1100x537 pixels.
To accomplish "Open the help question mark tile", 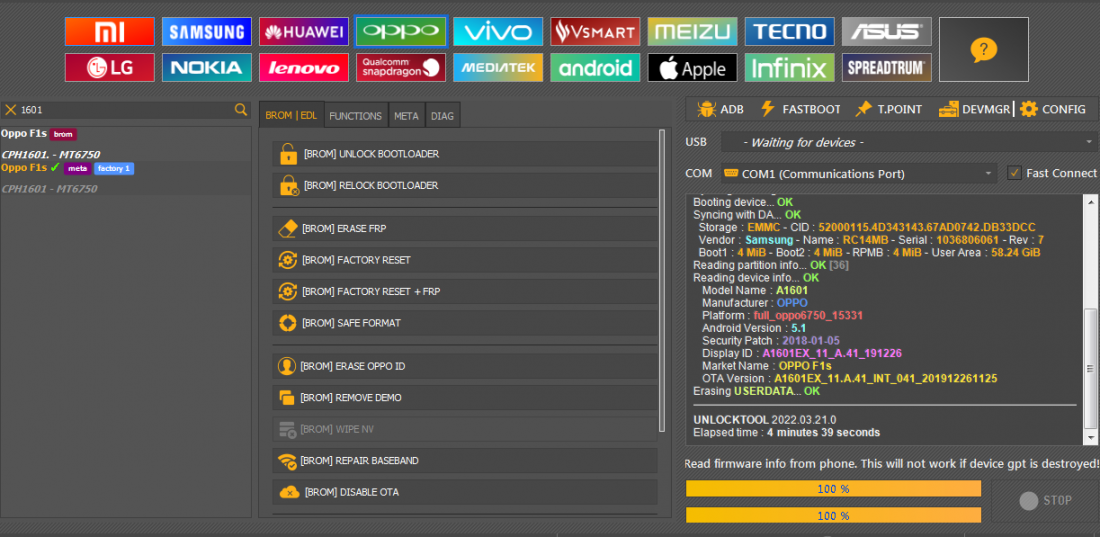I will pos(984,49).
